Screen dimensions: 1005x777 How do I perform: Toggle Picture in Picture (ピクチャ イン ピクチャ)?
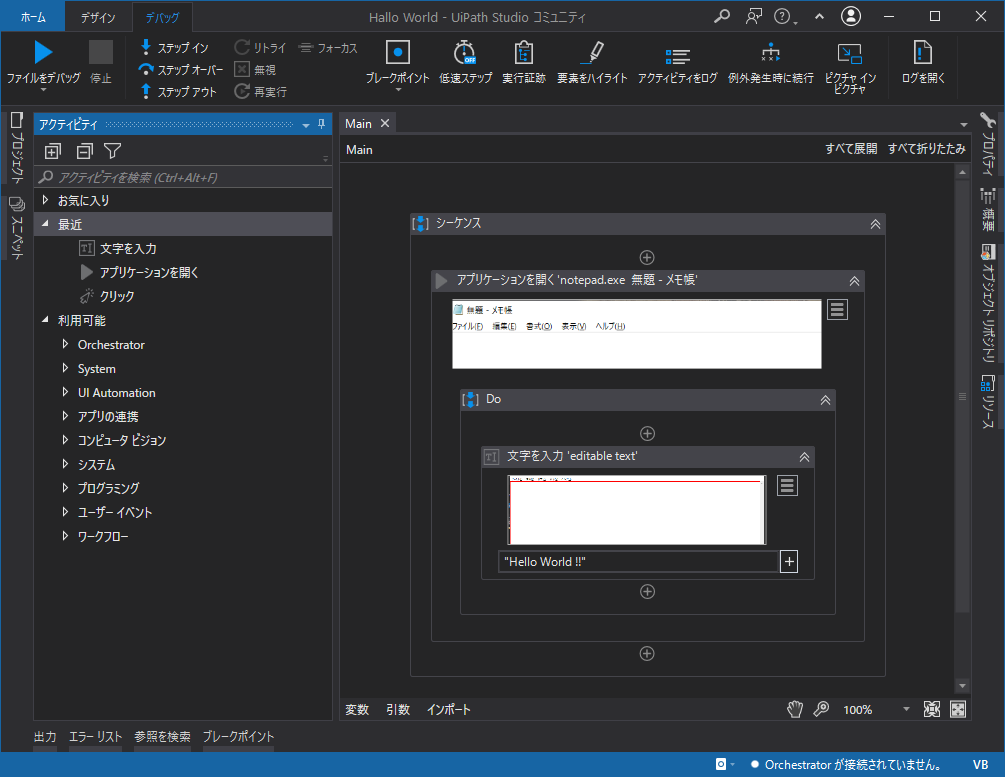pos(850,67)
